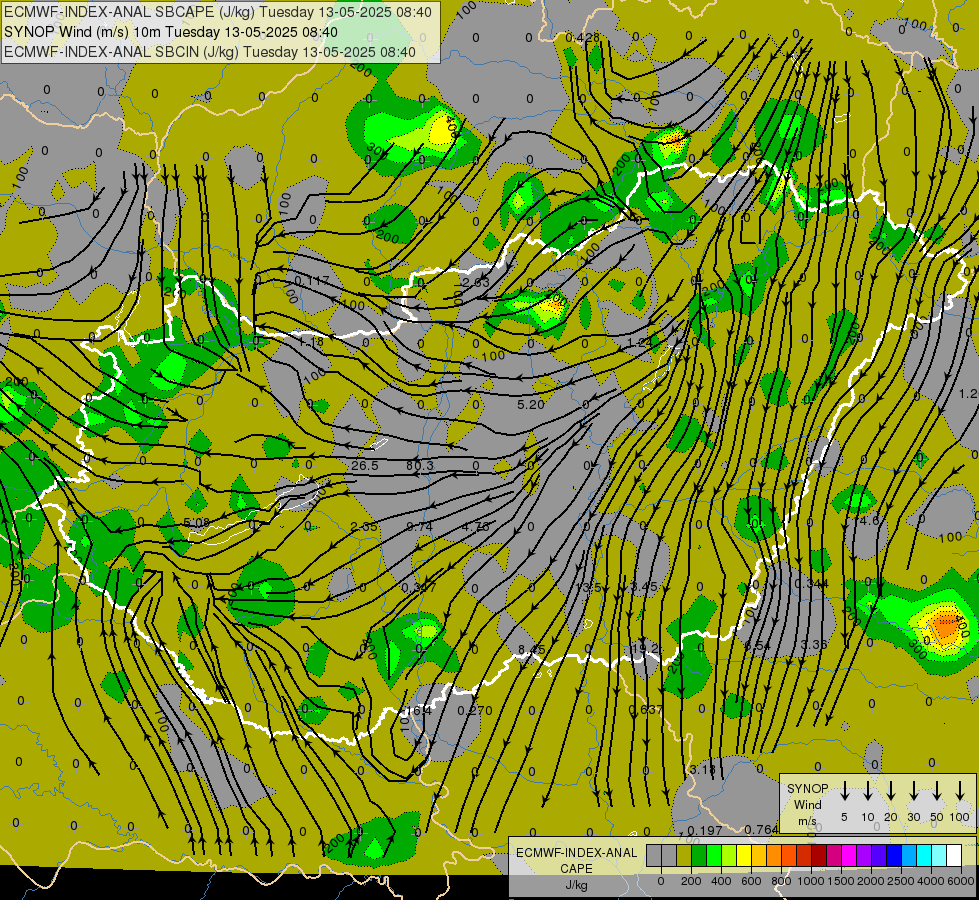Select the cyan CAPE legend swatch
The image size is (979, 900).
point(924,855)
